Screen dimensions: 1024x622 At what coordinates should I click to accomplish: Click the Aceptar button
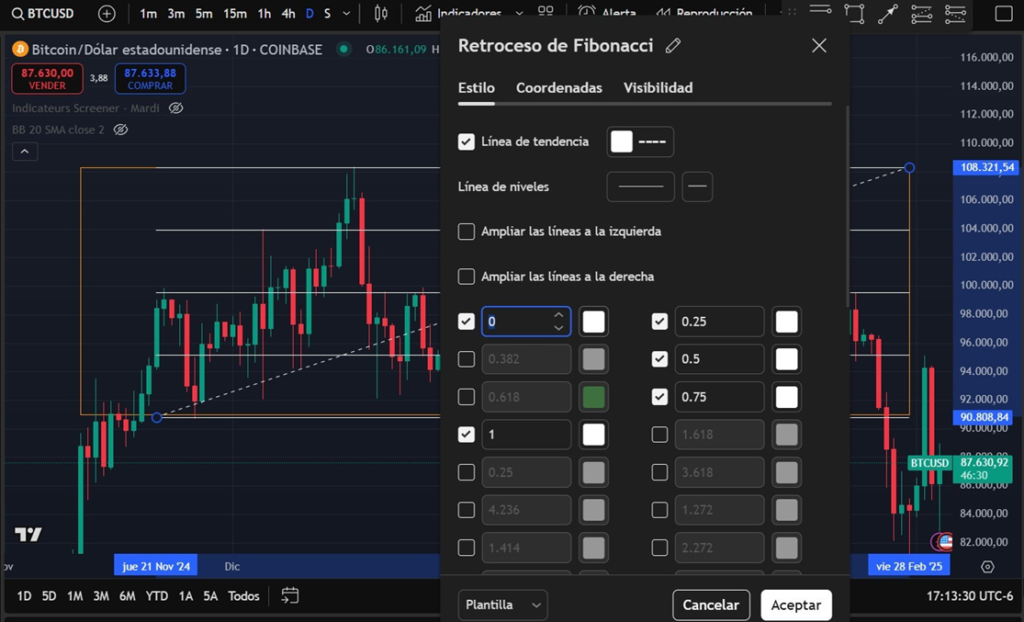click(x=796, y=605)
